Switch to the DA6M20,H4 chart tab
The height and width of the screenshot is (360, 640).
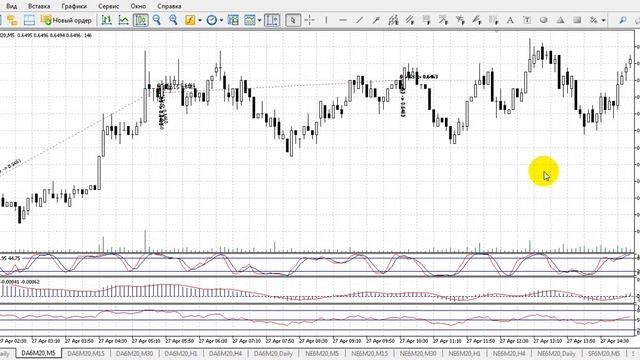coord(225,353)
